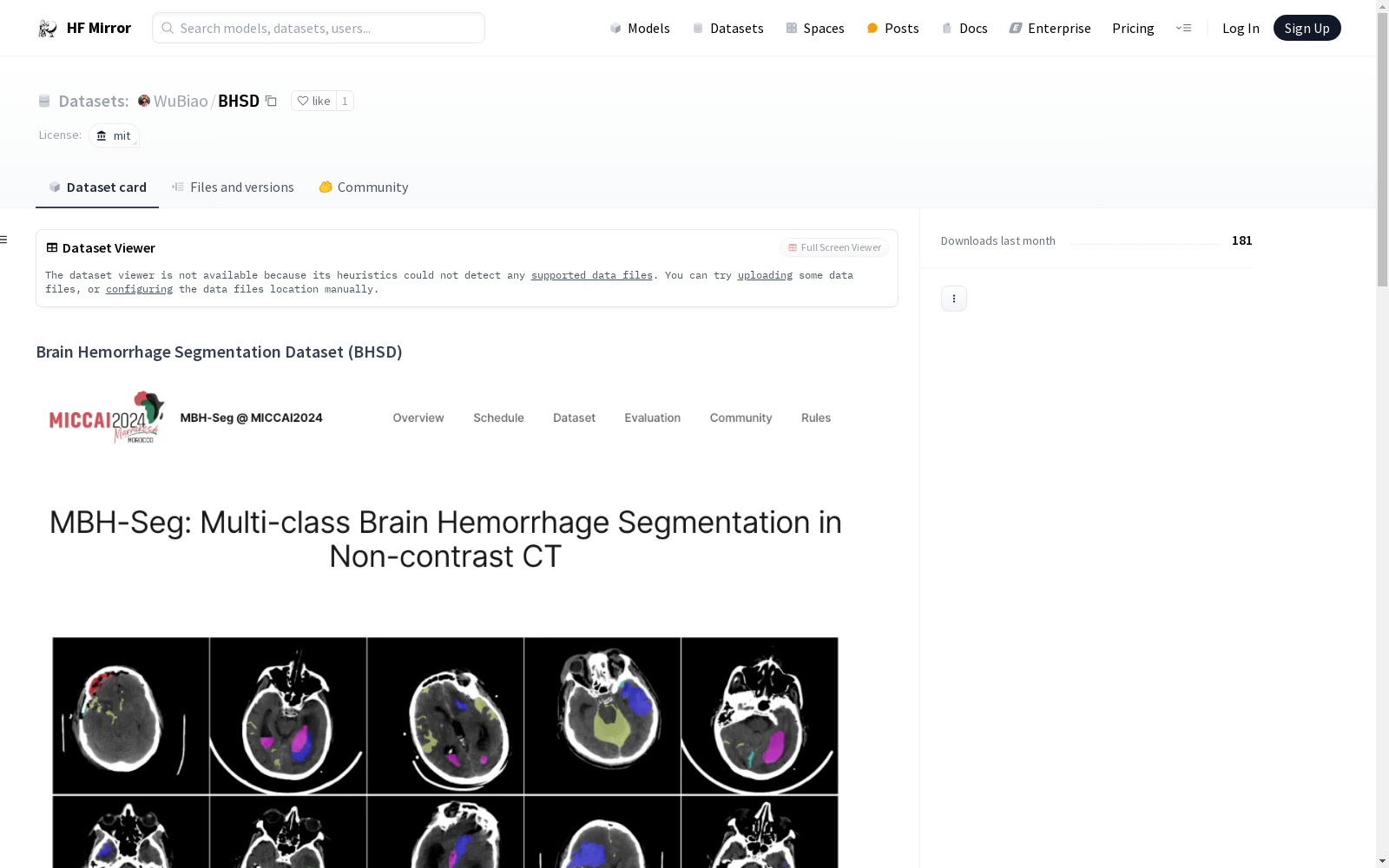This screenshot has height=868, width=1389.
Task: Click the brain CT scans sample image
Action: pyautogui.click(x=445, y=752)
